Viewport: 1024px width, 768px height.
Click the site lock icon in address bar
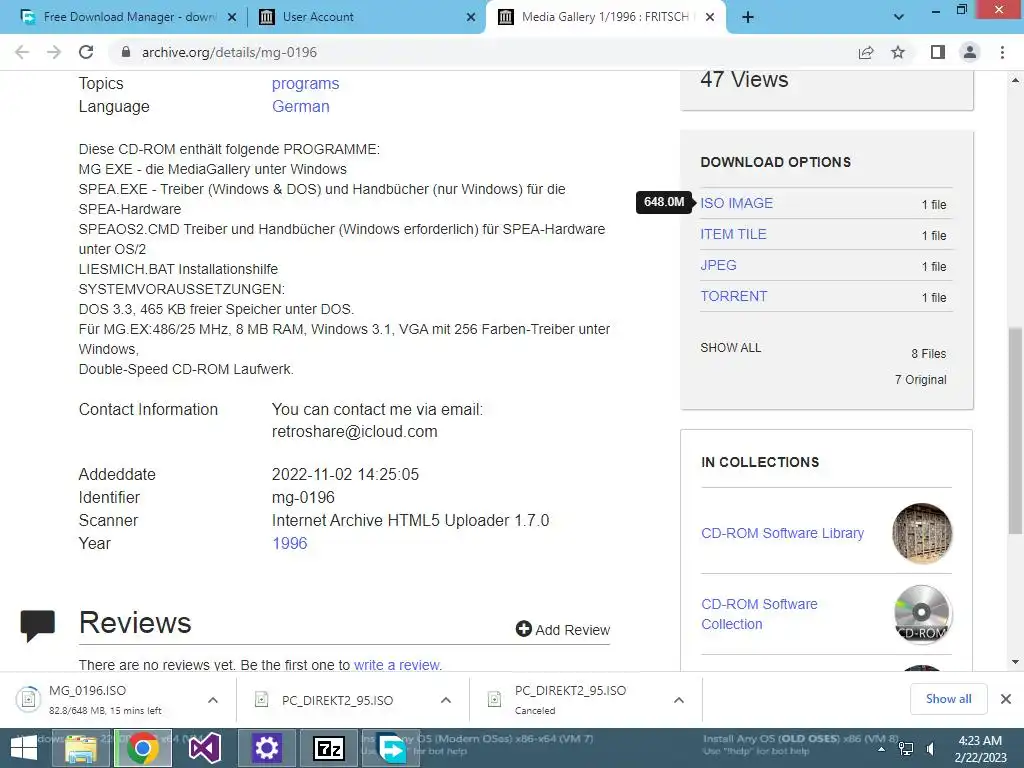point(126,52)
